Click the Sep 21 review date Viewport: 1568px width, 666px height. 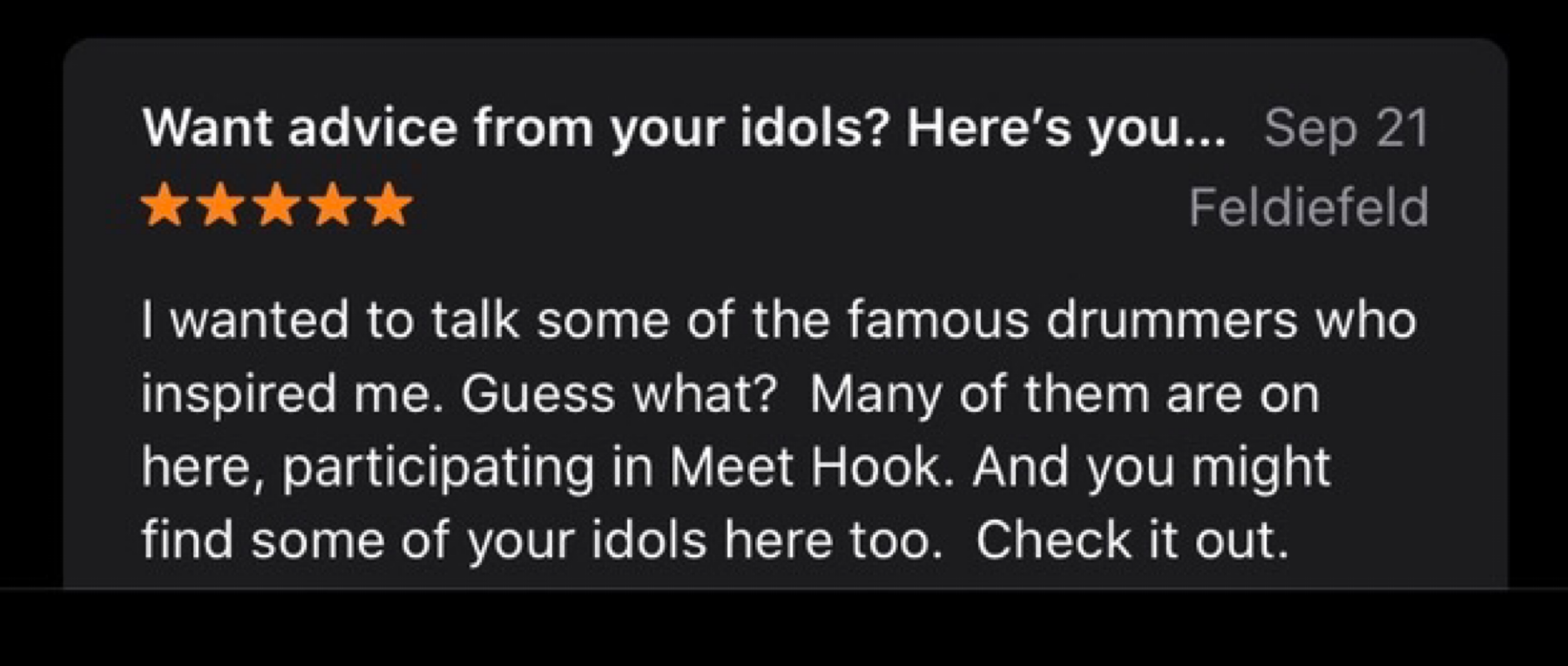(x=1346, y=130)
